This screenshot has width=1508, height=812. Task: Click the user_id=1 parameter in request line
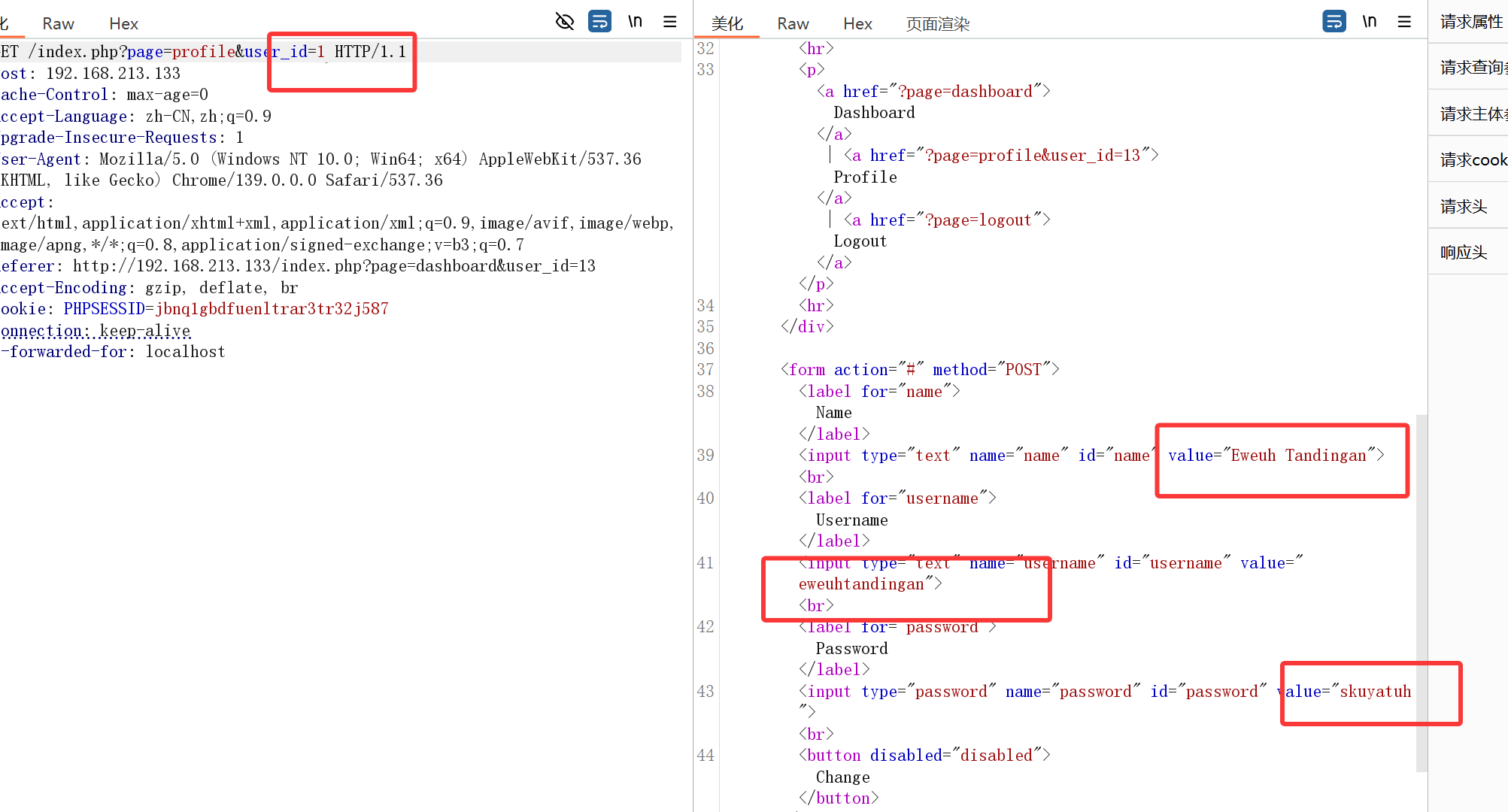(284, 51)
